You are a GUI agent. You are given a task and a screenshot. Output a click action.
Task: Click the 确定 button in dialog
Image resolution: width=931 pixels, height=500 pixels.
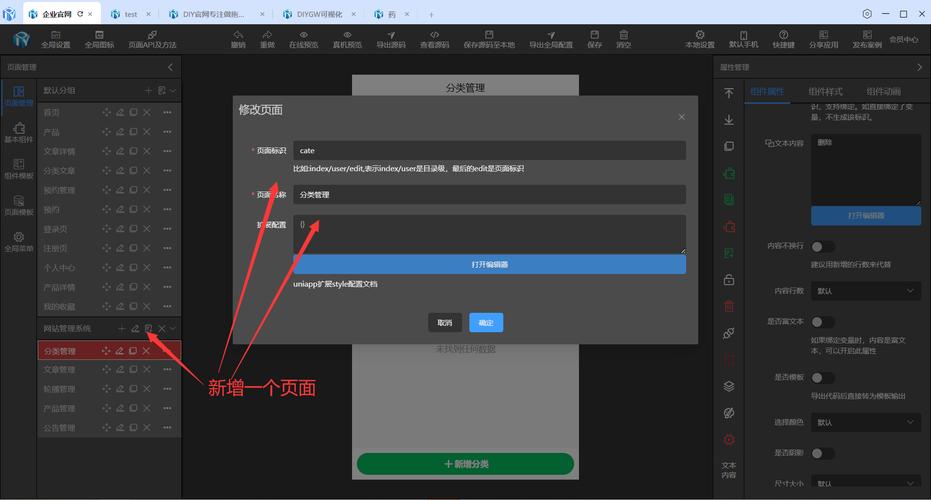click(486, 323)
